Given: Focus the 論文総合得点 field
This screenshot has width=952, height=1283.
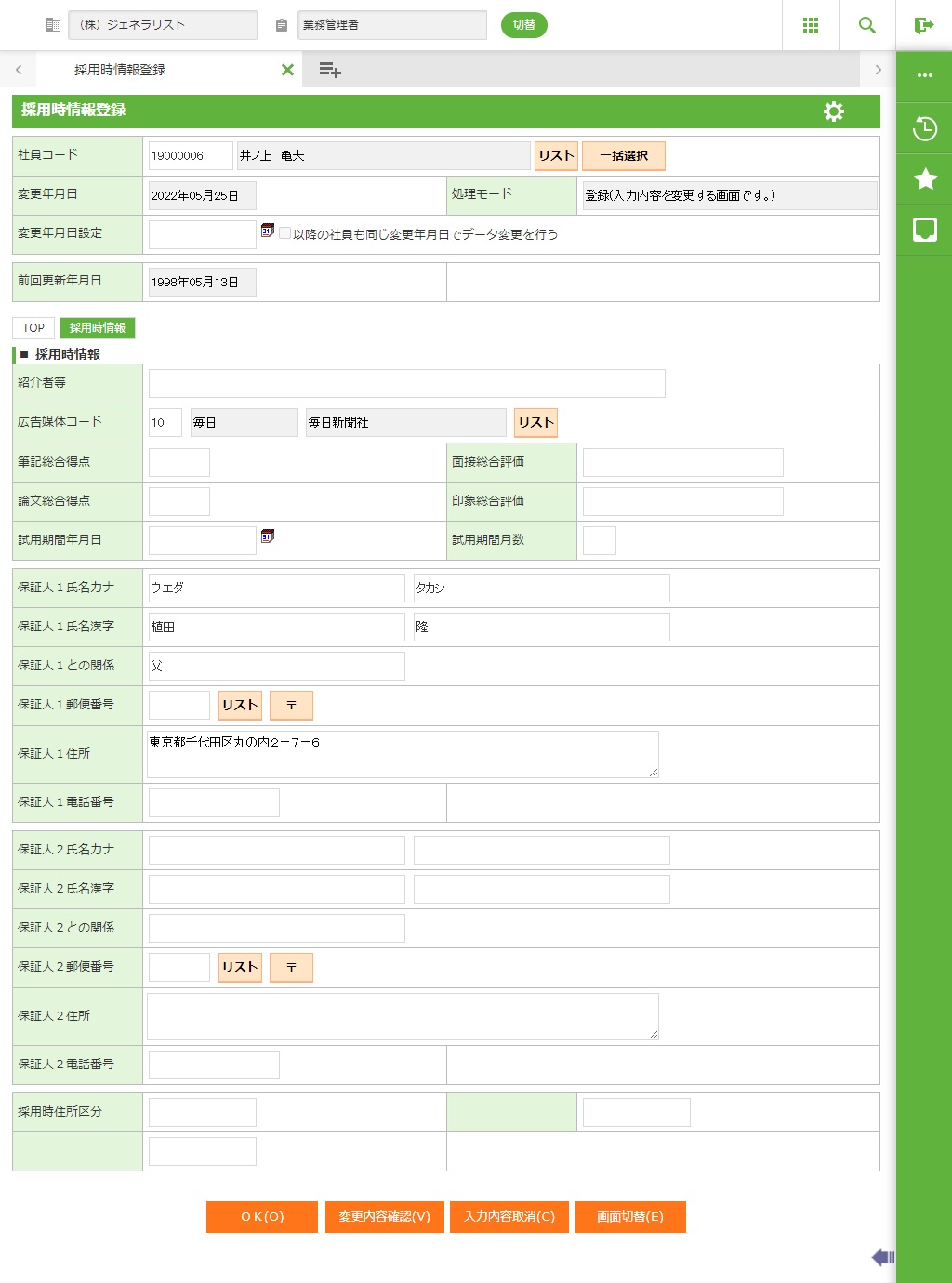Looking at the screenshot, I should pyautogui.click(x=179, y=502).
